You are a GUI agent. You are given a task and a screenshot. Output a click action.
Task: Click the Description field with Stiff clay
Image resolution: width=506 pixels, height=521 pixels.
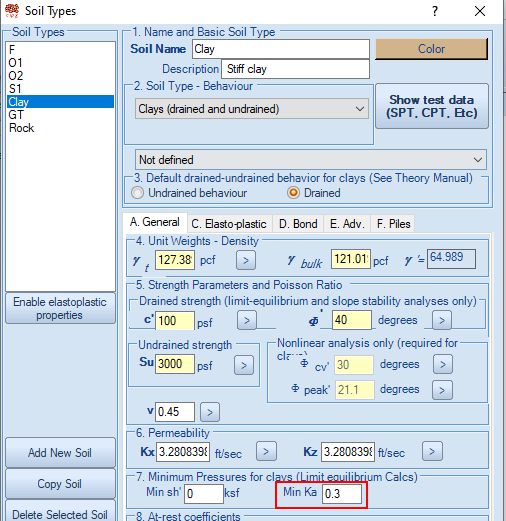tap(295, 69)
